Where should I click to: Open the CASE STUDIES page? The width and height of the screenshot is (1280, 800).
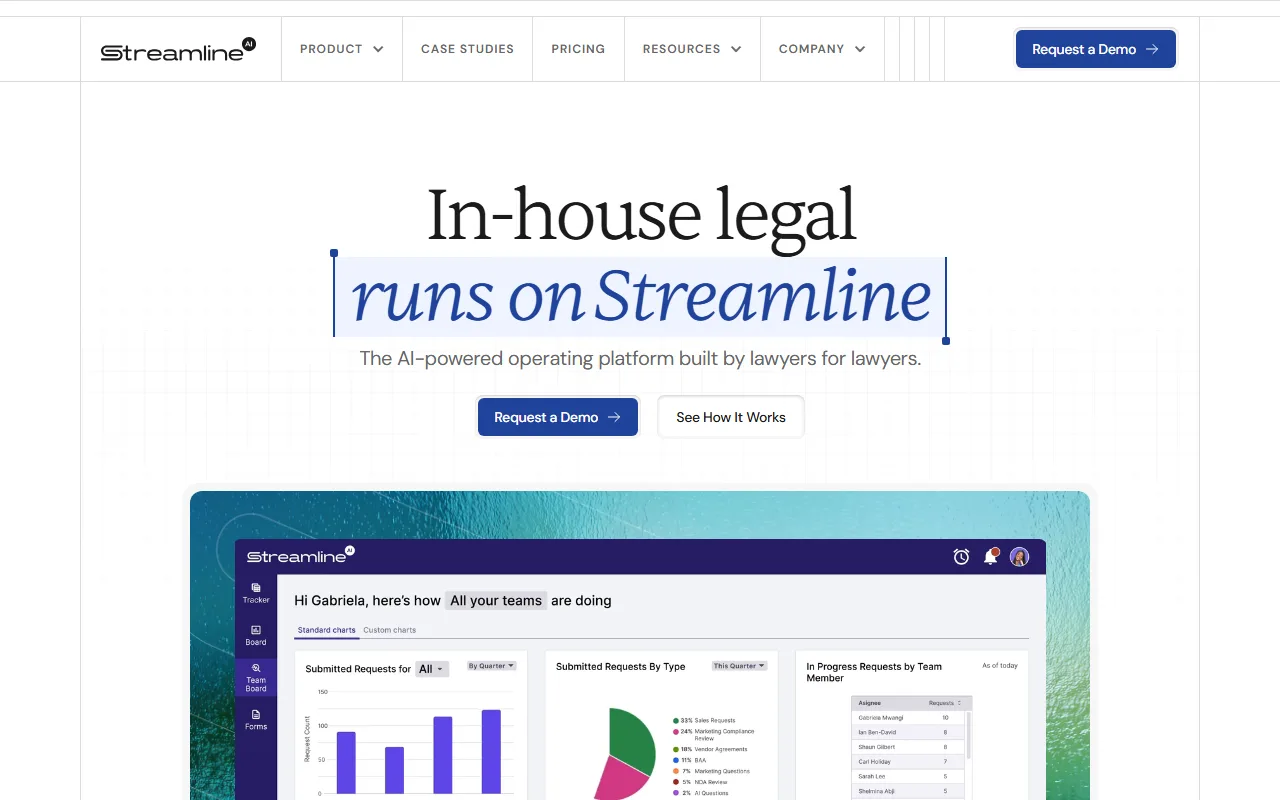pyautogui.click(x=467, y=49)
